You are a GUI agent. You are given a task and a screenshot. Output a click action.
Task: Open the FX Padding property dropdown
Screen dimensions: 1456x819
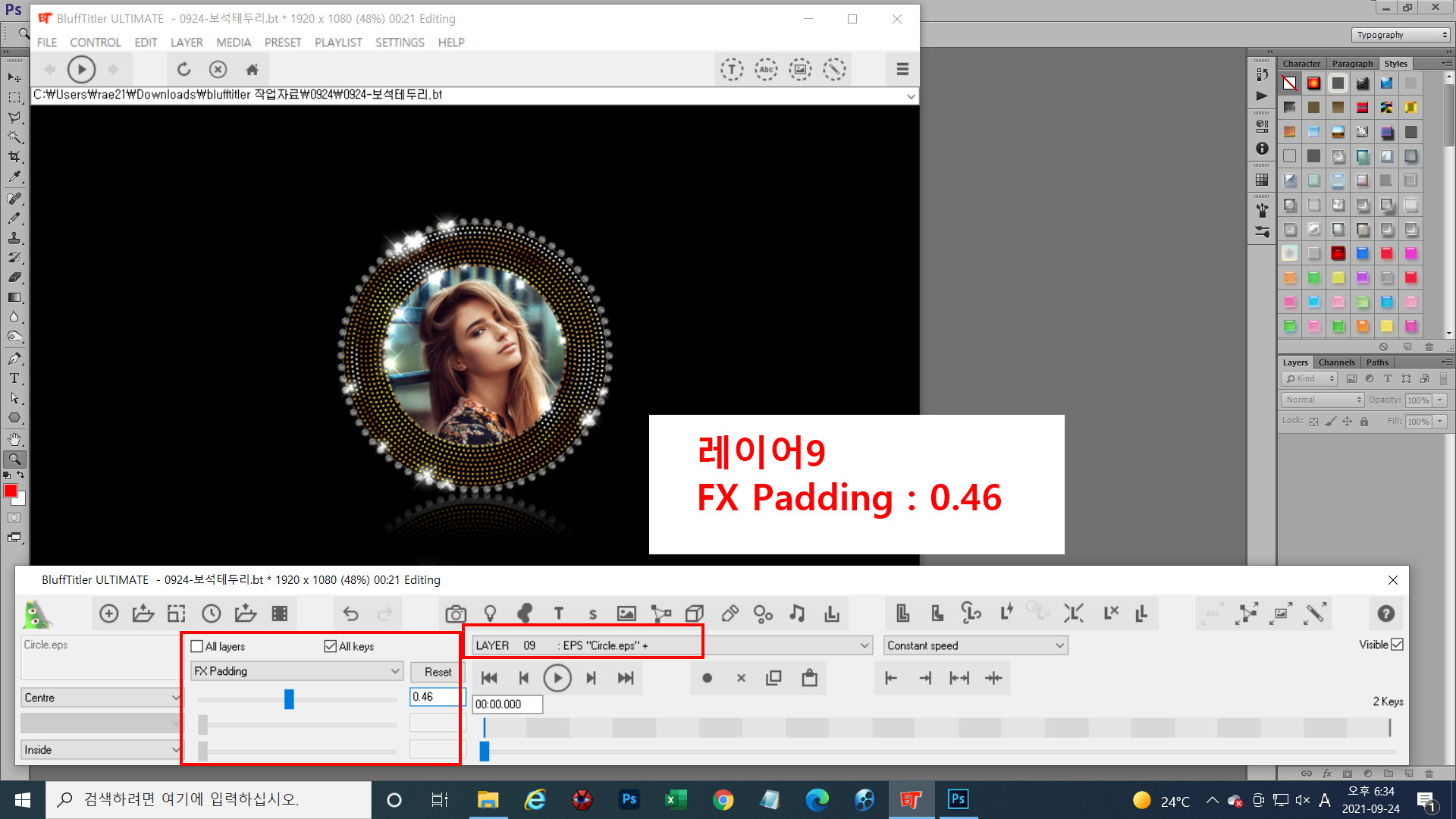296,671
